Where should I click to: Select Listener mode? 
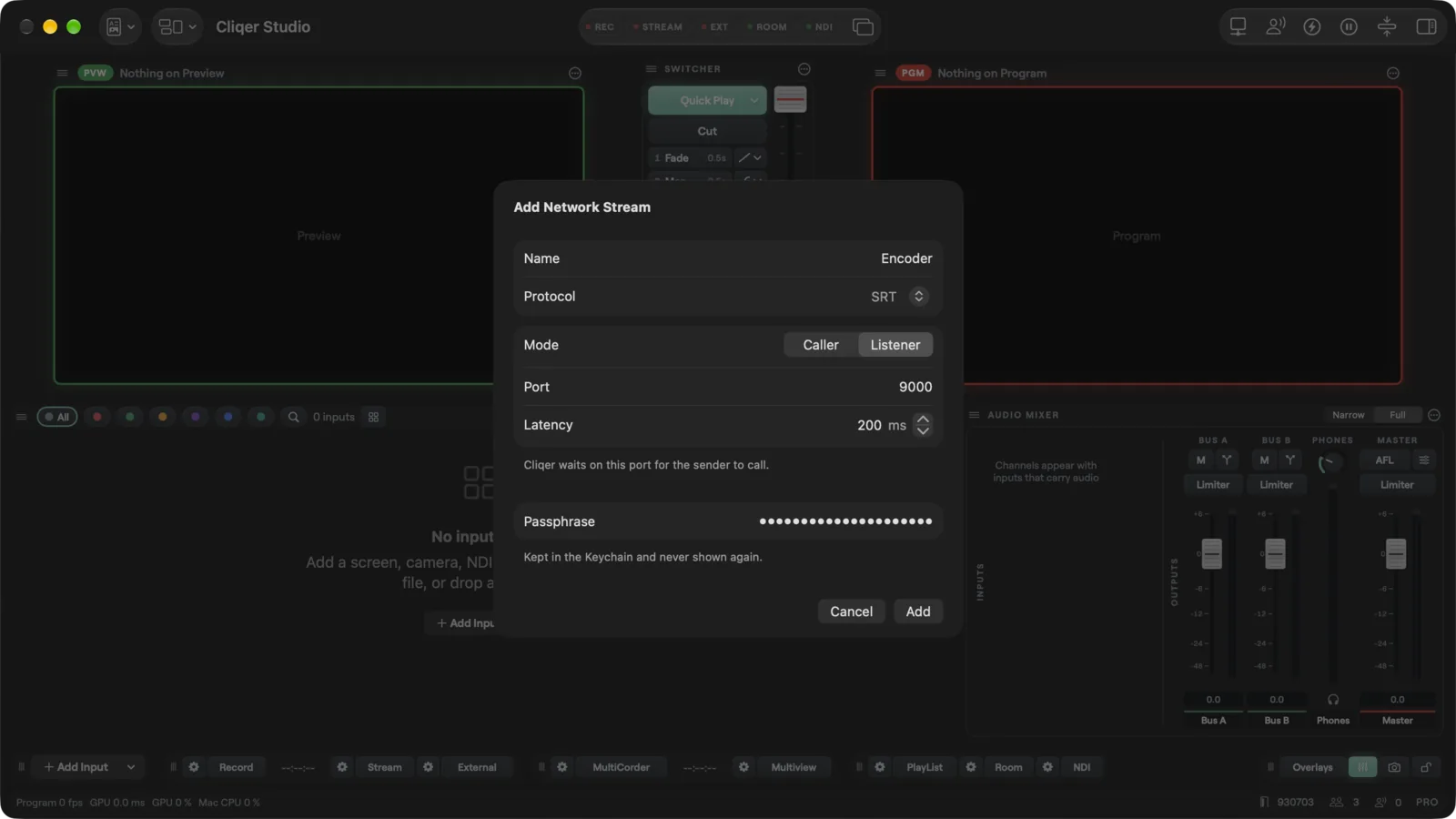[x=895, y=345]
